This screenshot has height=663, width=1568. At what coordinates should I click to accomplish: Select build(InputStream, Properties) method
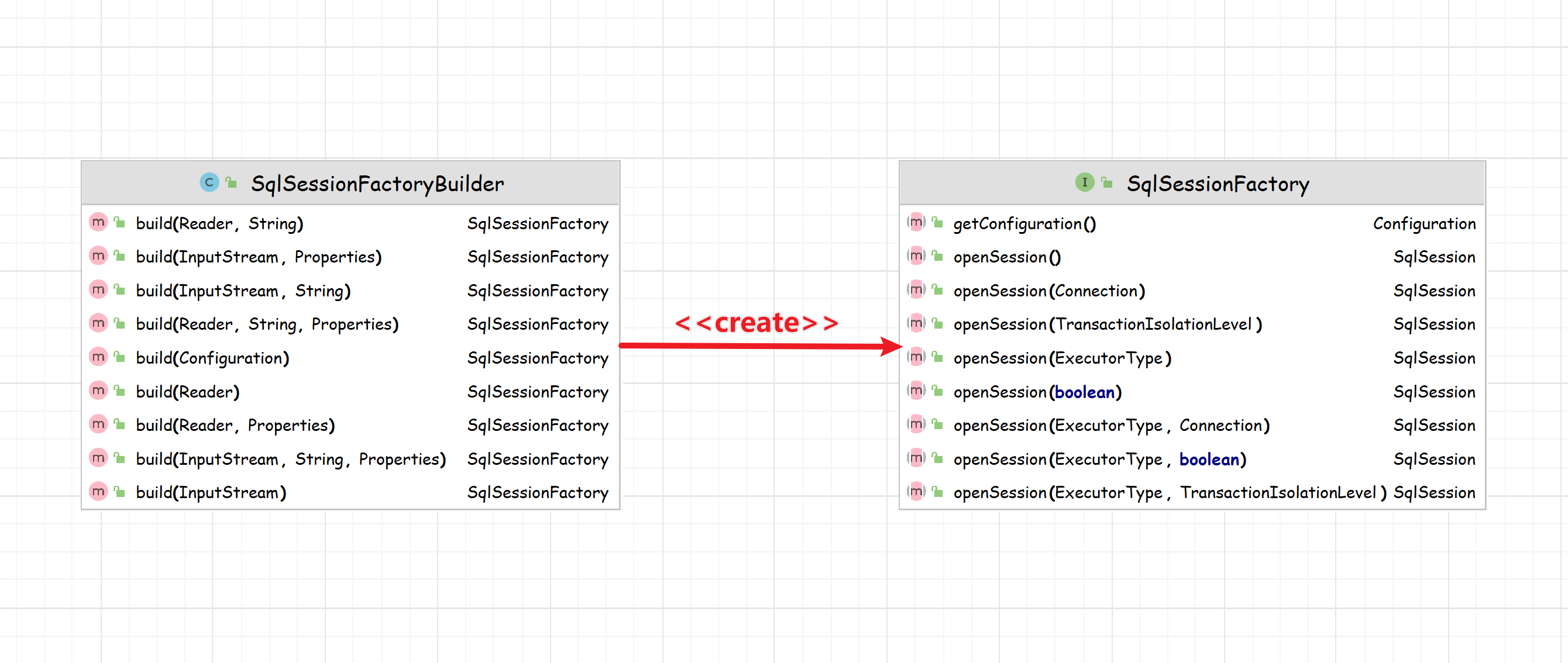coord(258,257)
